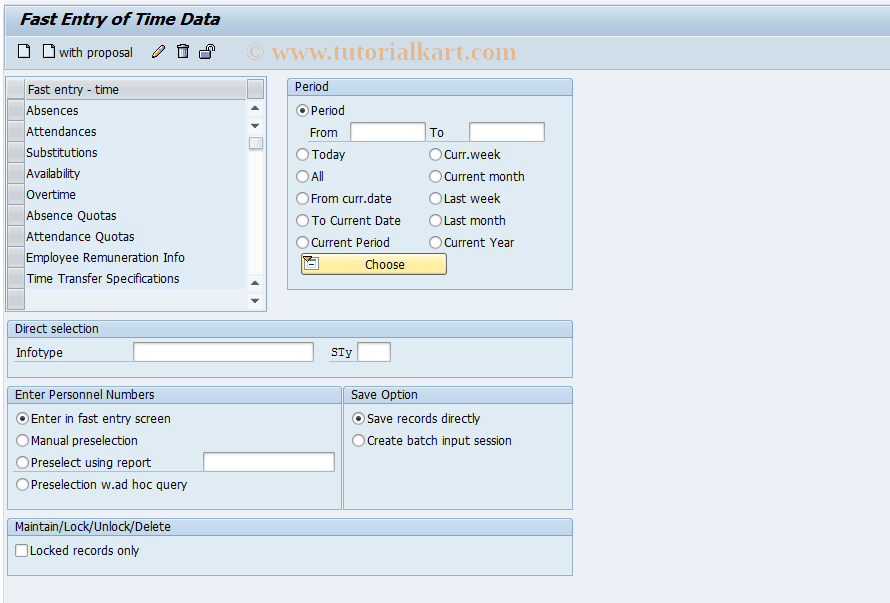This screenshot has height=603, width=890.
Task: Click the padlock lock/unlock icon
Action: (x=206, y=51)
